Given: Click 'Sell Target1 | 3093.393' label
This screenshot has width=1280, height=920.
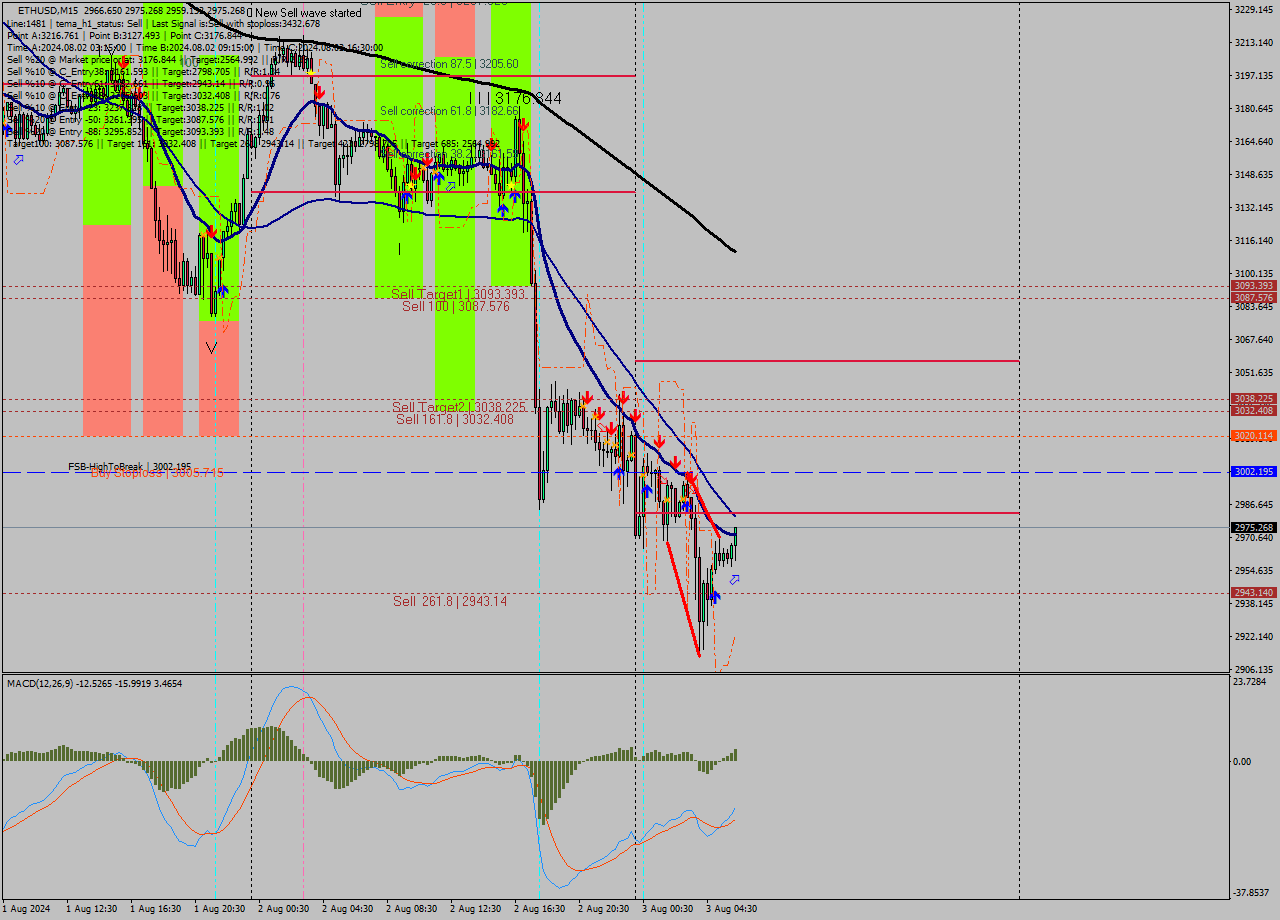Looking at the screenshot, I should click(458, 294).
